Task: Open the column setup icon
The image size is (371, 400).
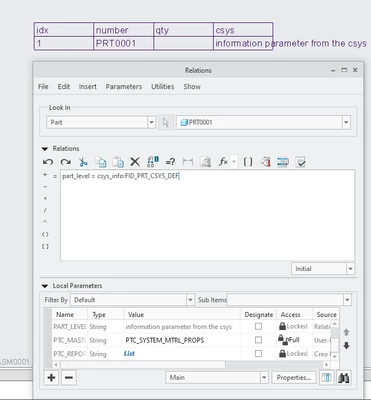Action: [326, 378]
